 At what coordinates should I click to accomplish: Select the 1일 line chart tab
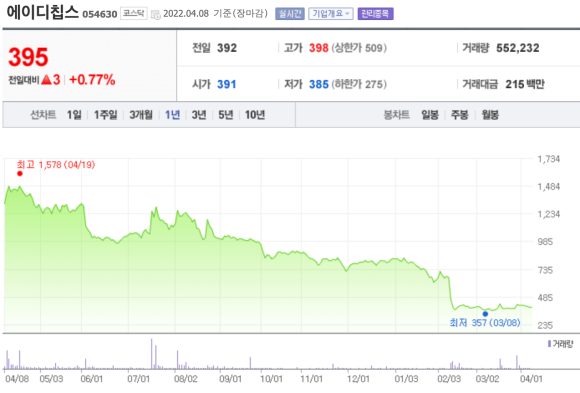pos(74,115)
